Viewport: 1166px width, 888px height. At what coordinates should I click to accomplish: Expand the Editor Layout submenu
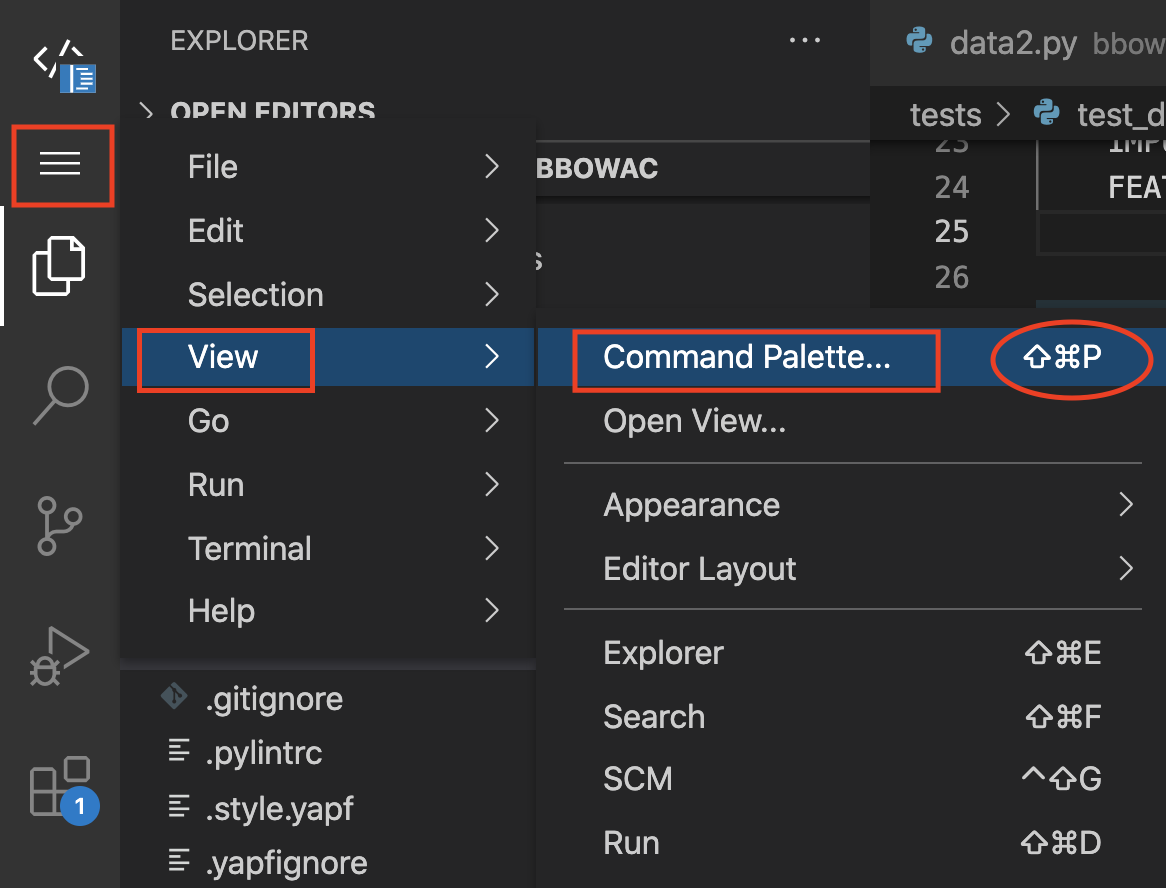[698, 568]
